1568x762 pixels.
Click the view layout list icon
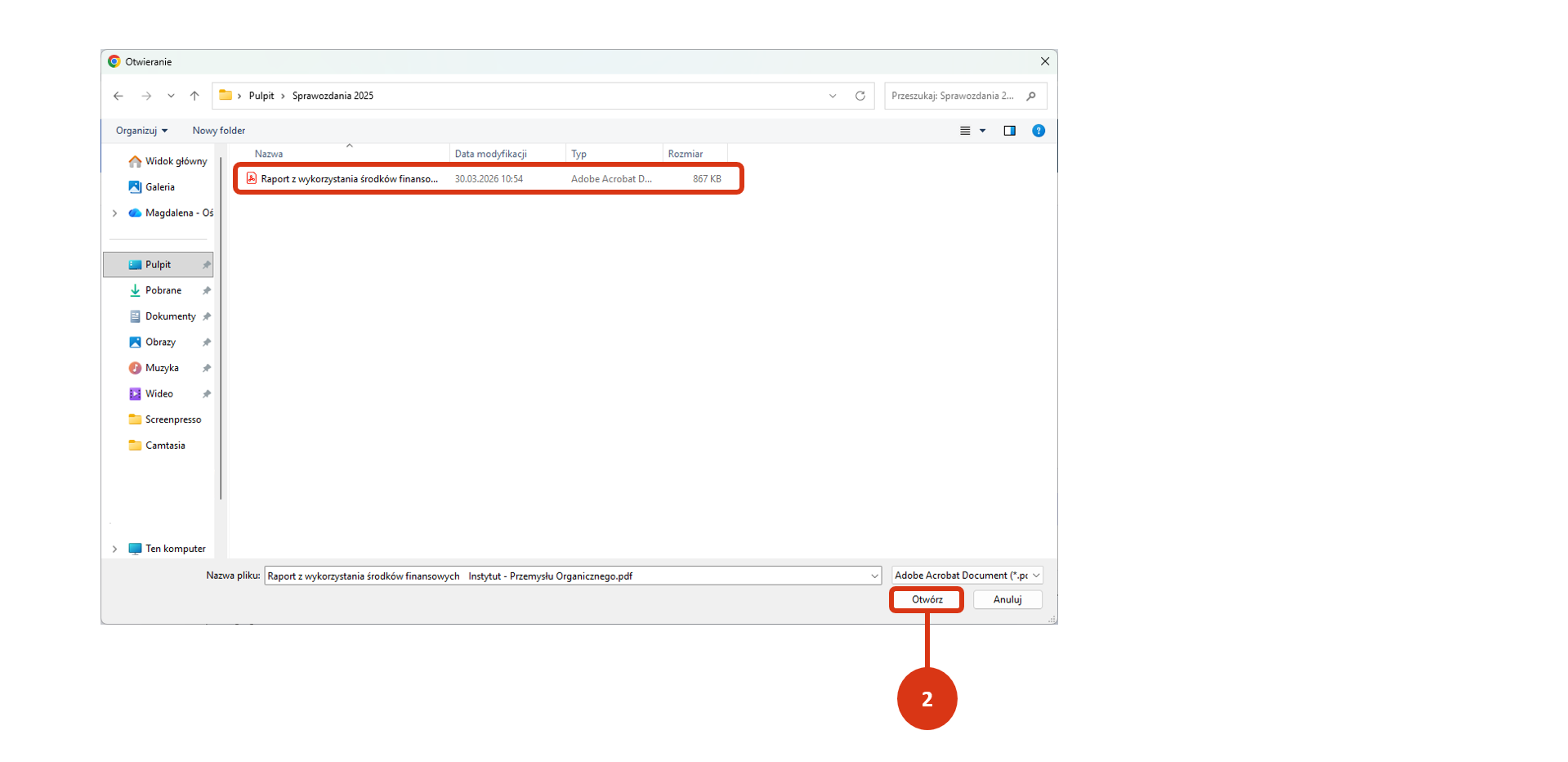coord(965,131)
